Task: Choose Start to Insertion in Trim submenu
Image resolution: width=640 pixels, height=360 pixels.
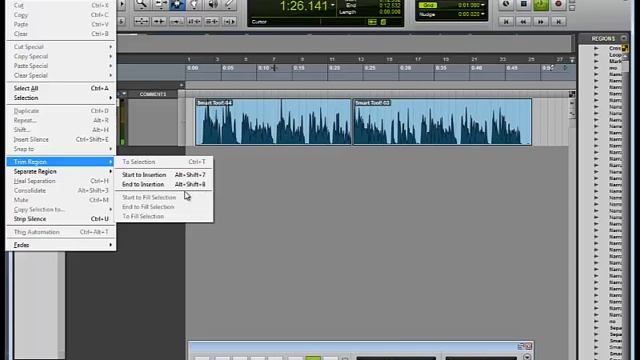Action: point(164,175)
